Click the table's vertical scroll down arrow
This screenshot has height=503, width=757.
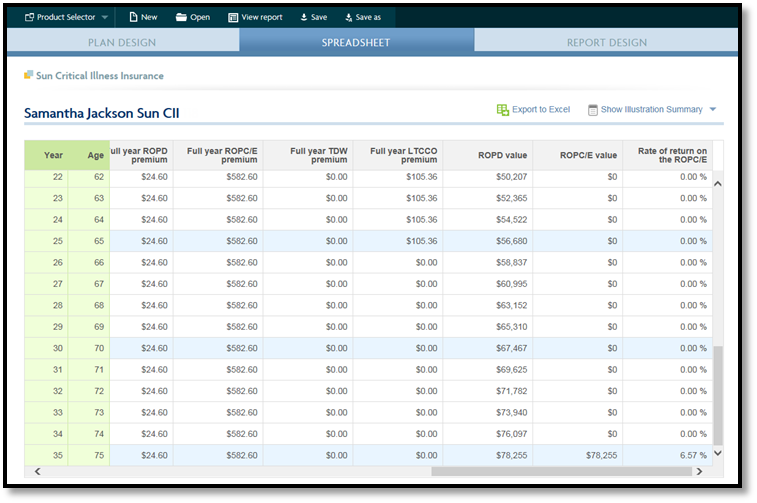718,453
